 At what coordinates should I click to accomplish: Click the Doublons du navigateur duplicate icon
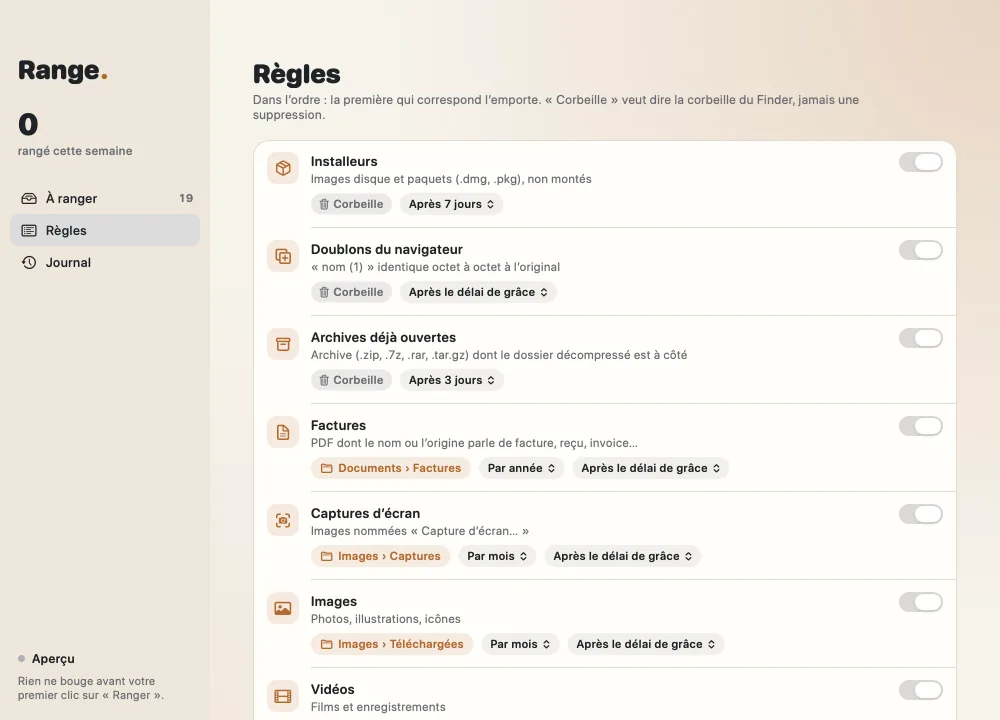coord(283,256)
